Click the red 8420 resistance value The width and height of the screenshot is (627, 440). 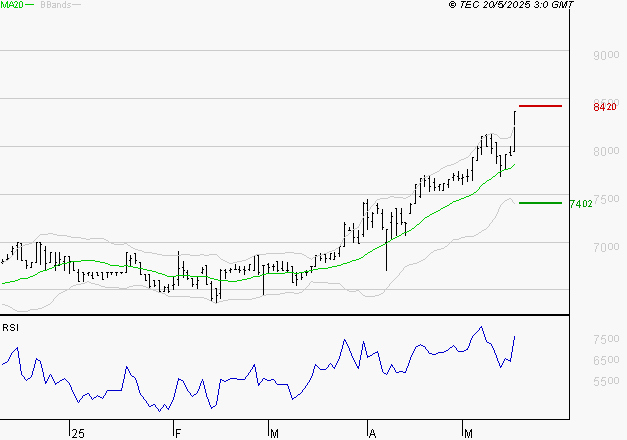[x=605, y=107]
